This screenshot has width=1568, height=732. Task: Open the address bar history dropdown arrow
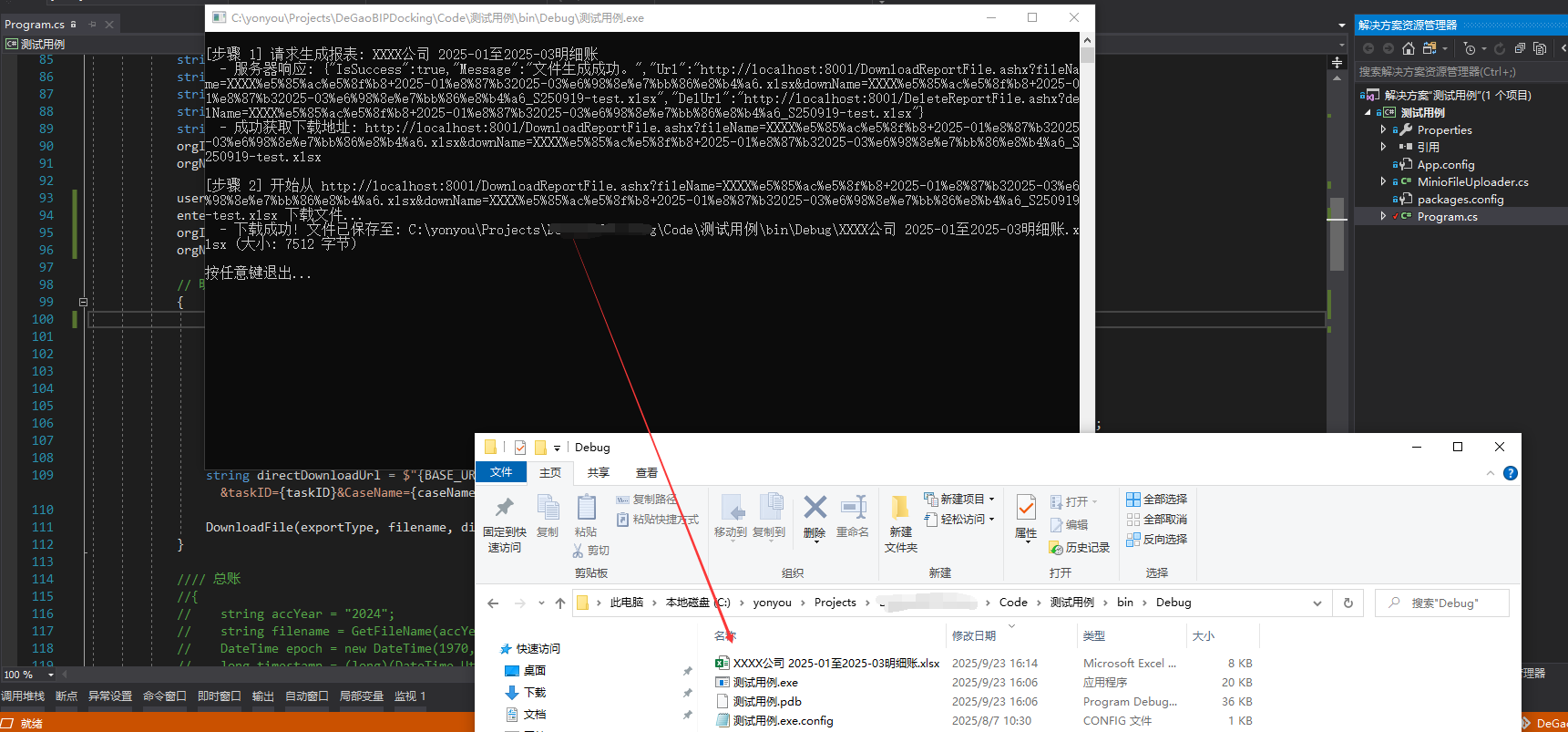[1317, 603]
